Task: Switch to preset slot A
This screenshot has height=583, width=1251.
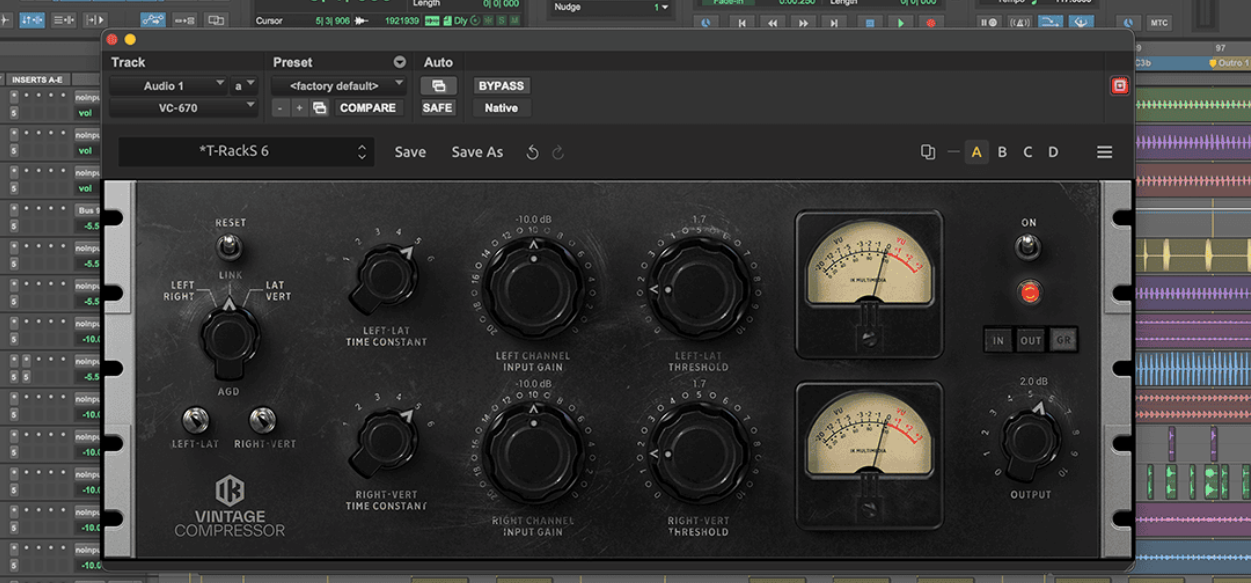Action: pyautogui.click(x=977, y=152)
